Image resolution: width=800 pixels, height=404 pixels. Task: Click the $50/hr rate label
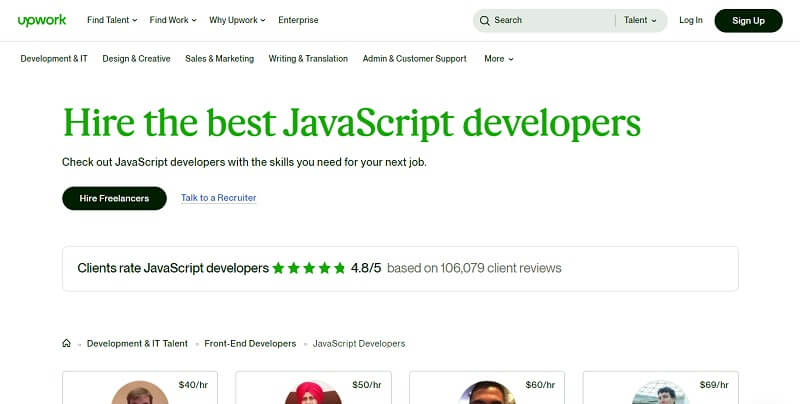pos(367,385)
